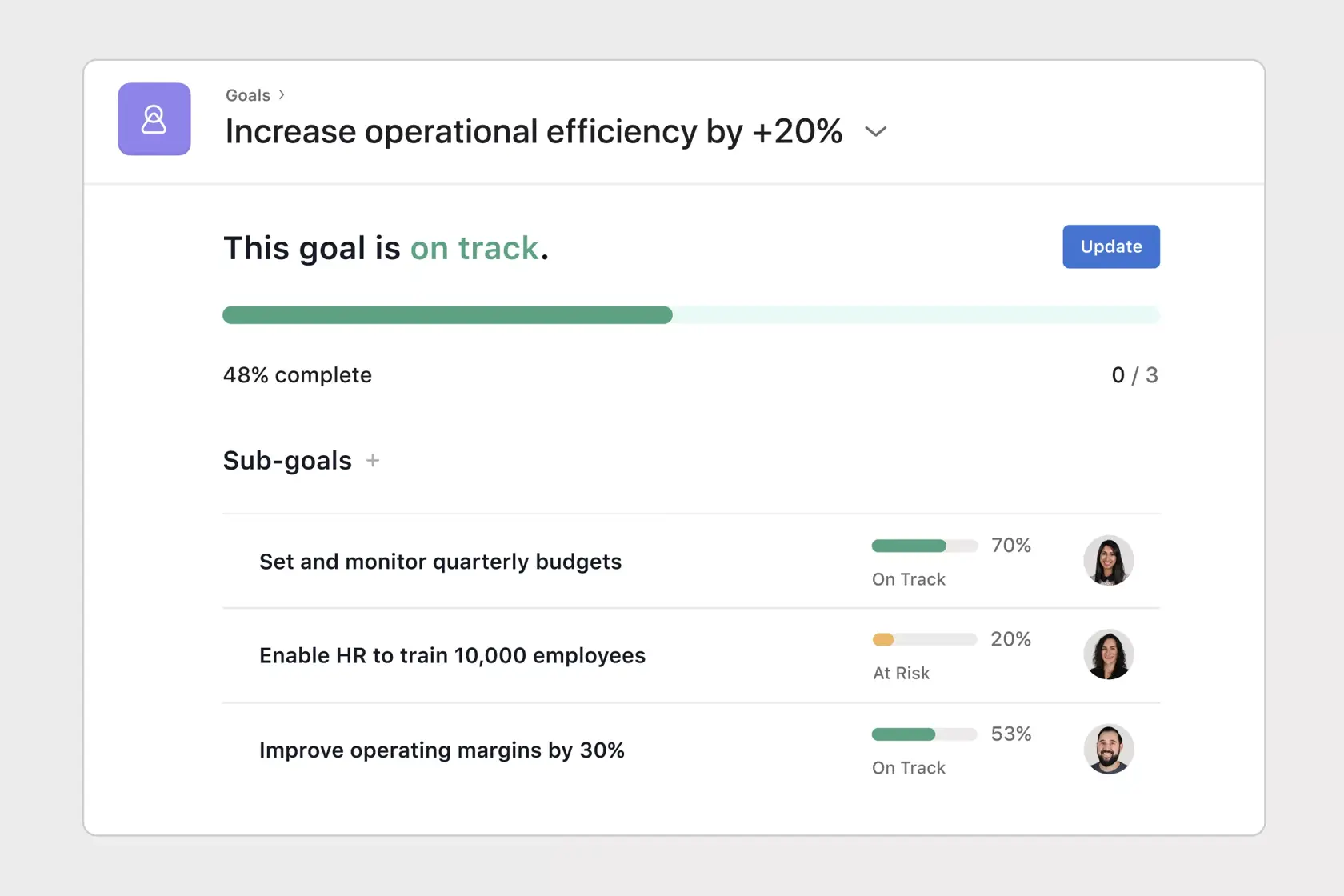Expand the Improve operating margins sub-goal
Viewport: 1344px width, 896px height.
[x=442, y=750]
